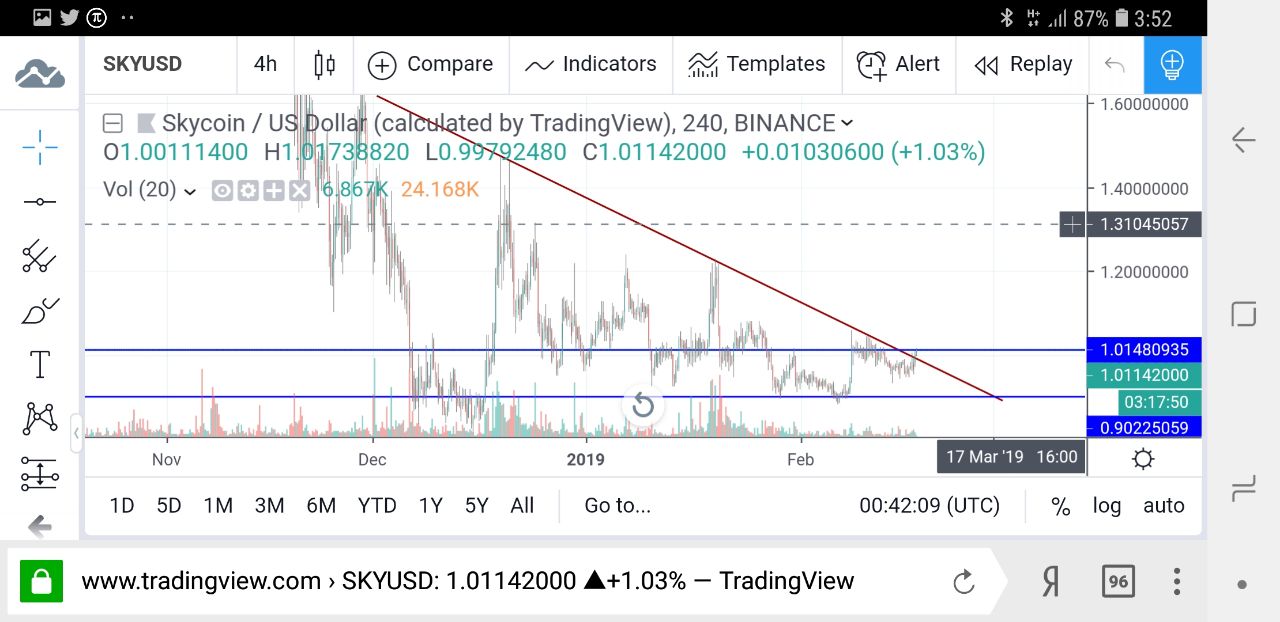The image size is (1280, 622).
Task: Publish idea with the lightbulb button
Action: coord(1172,65)
